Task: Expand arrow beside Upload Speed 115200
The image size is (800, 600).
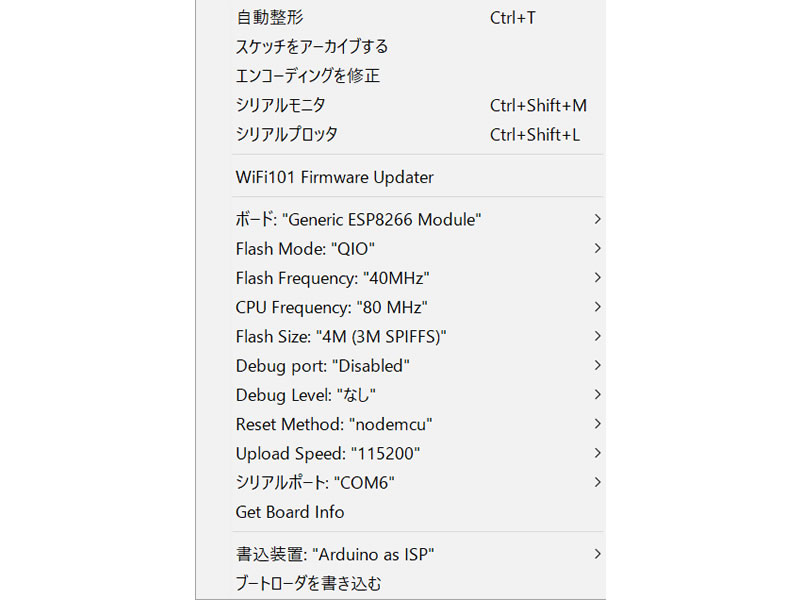Action: tap(597, 453)
